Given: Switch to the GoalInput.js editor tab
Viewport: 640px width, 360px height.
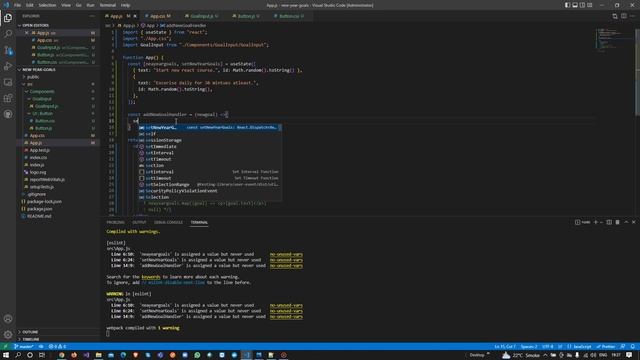Looking at the screenshot, I should point(202,16).
